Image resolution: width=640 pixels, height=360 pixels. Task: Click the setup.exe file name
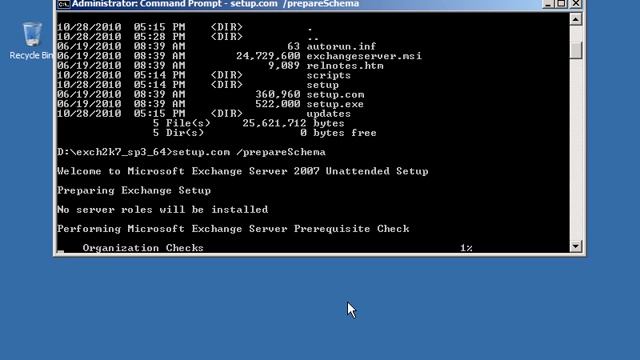pos(335,104)
